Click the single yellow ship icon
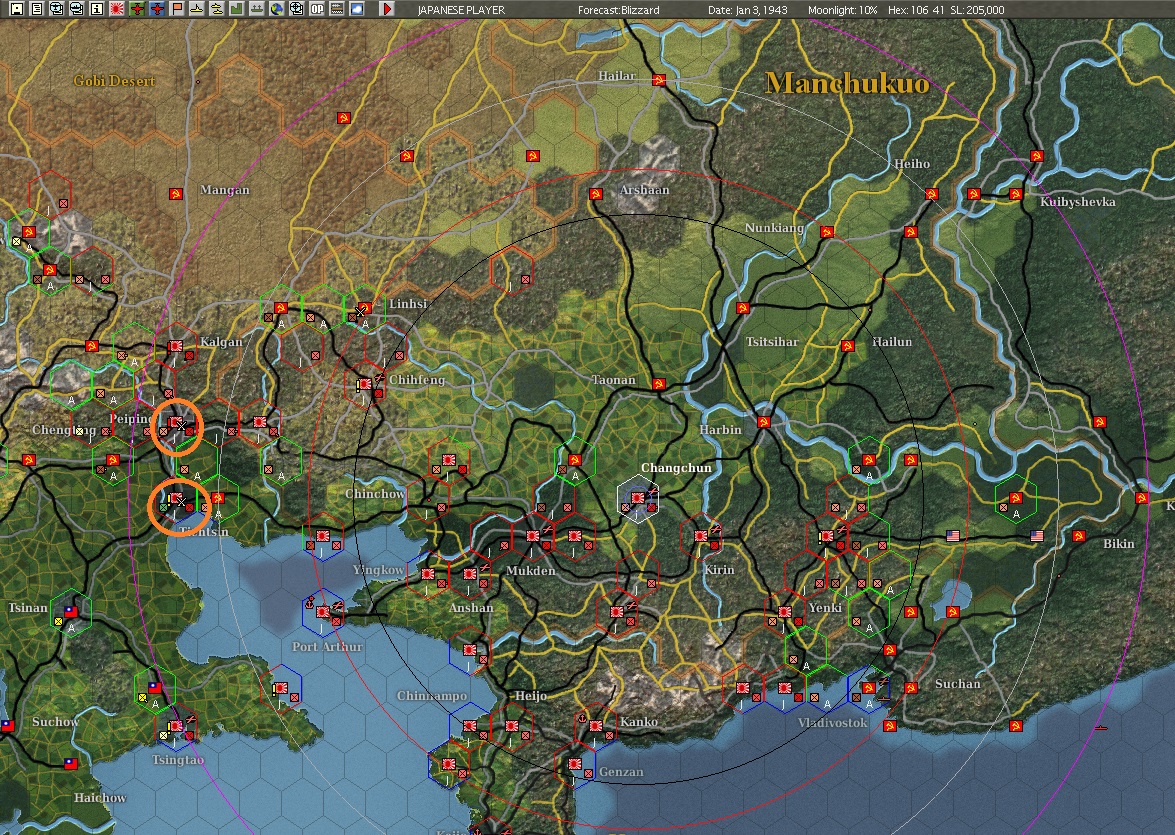Viewport: 1175px width, 835px height. [x=196, y=9]
